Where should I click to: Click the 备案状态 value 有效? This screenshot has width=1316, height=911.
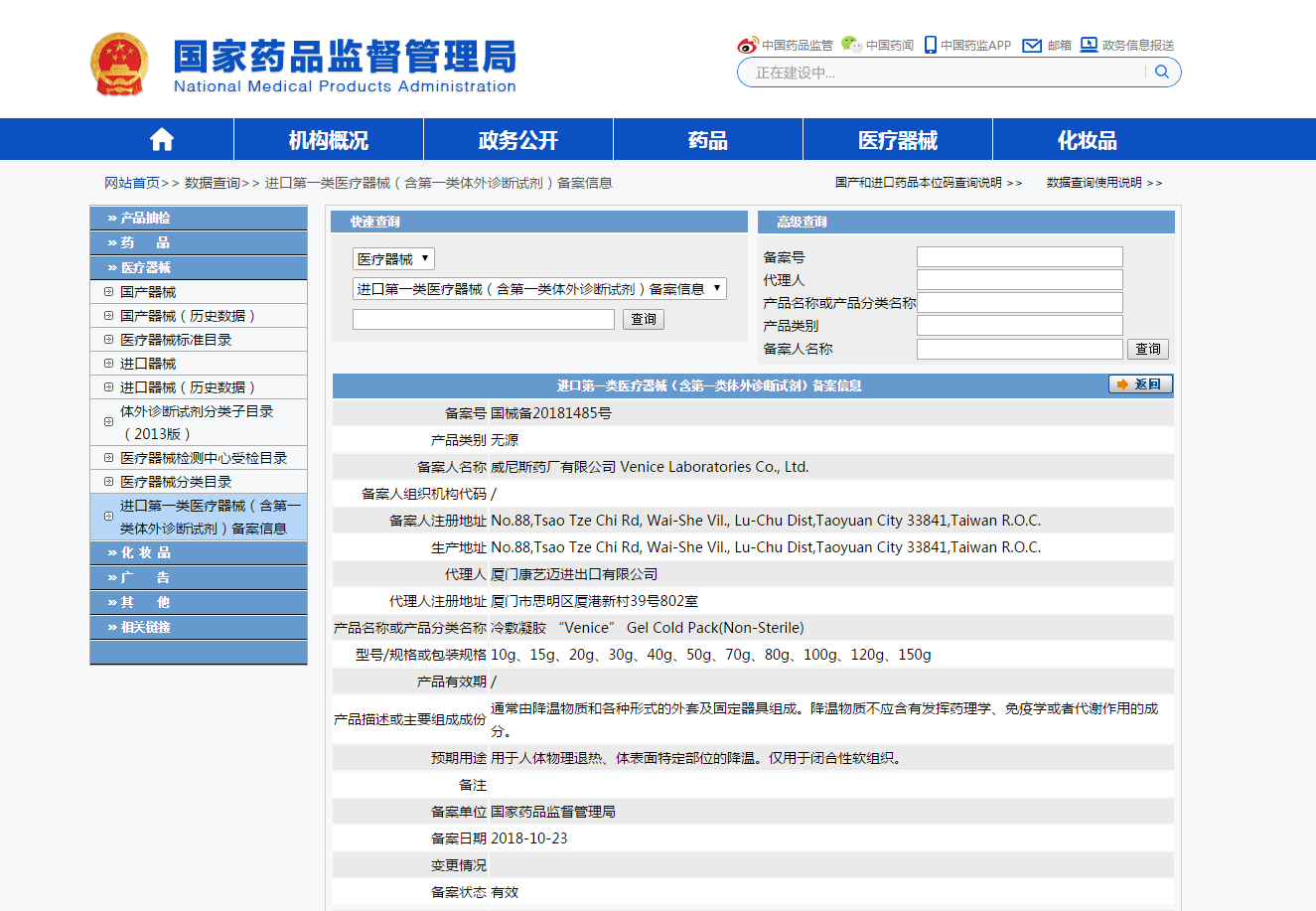tap(505, 892)
